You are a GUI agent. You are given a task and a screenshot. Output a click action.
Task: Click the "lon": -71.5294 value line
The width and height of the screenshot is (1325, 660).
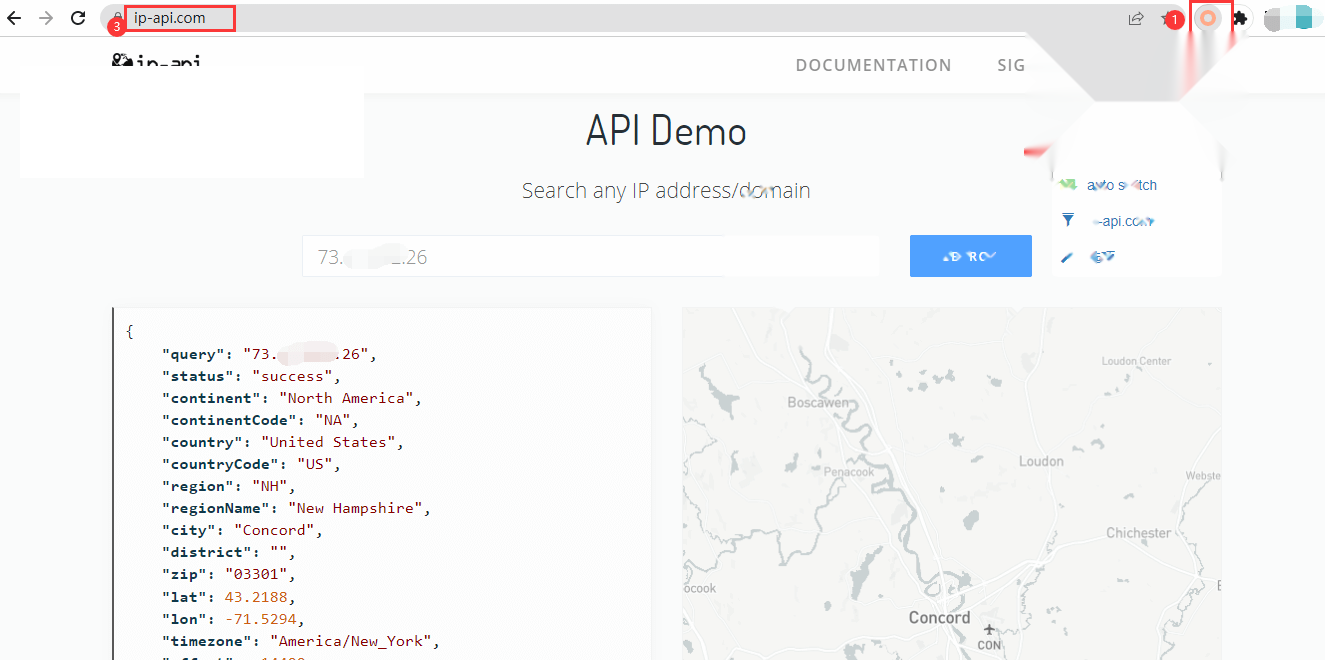(x=233, y=618)
